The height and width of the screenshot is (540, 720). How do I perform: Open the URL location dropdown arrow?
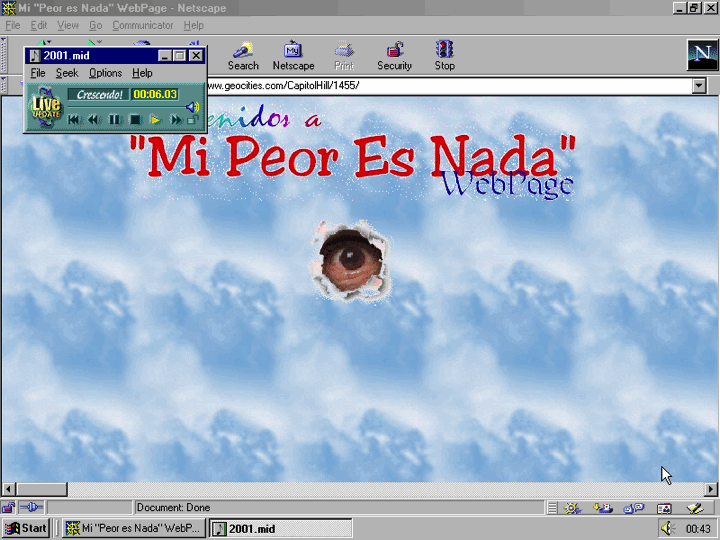699,86
